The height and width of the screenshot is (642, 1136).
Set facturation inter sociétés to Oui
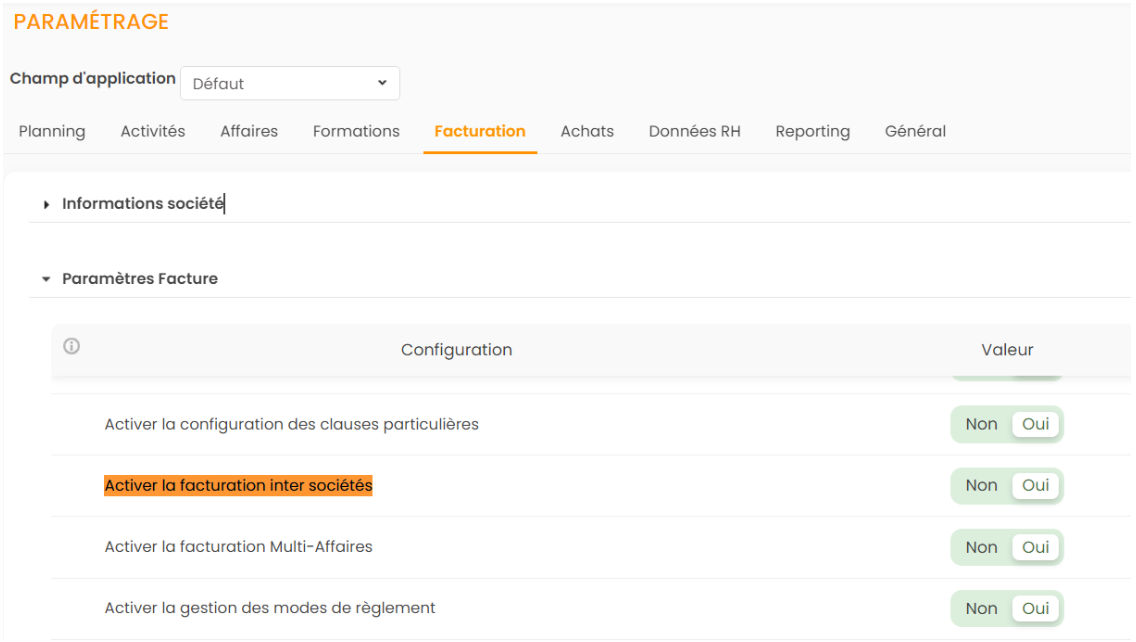(1035, 486)
